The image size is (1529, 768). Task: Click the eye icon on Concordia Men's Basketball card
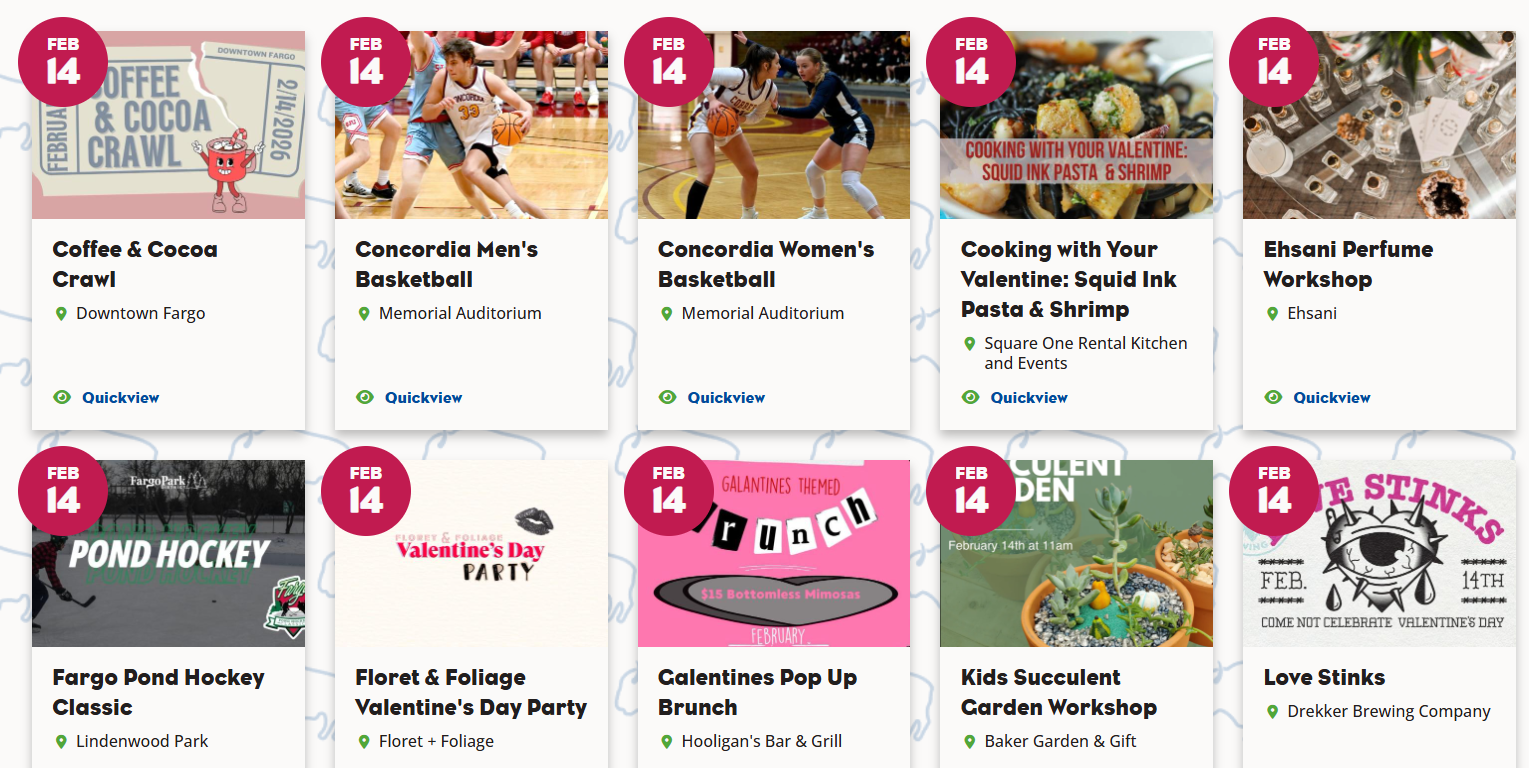point(365,397)
